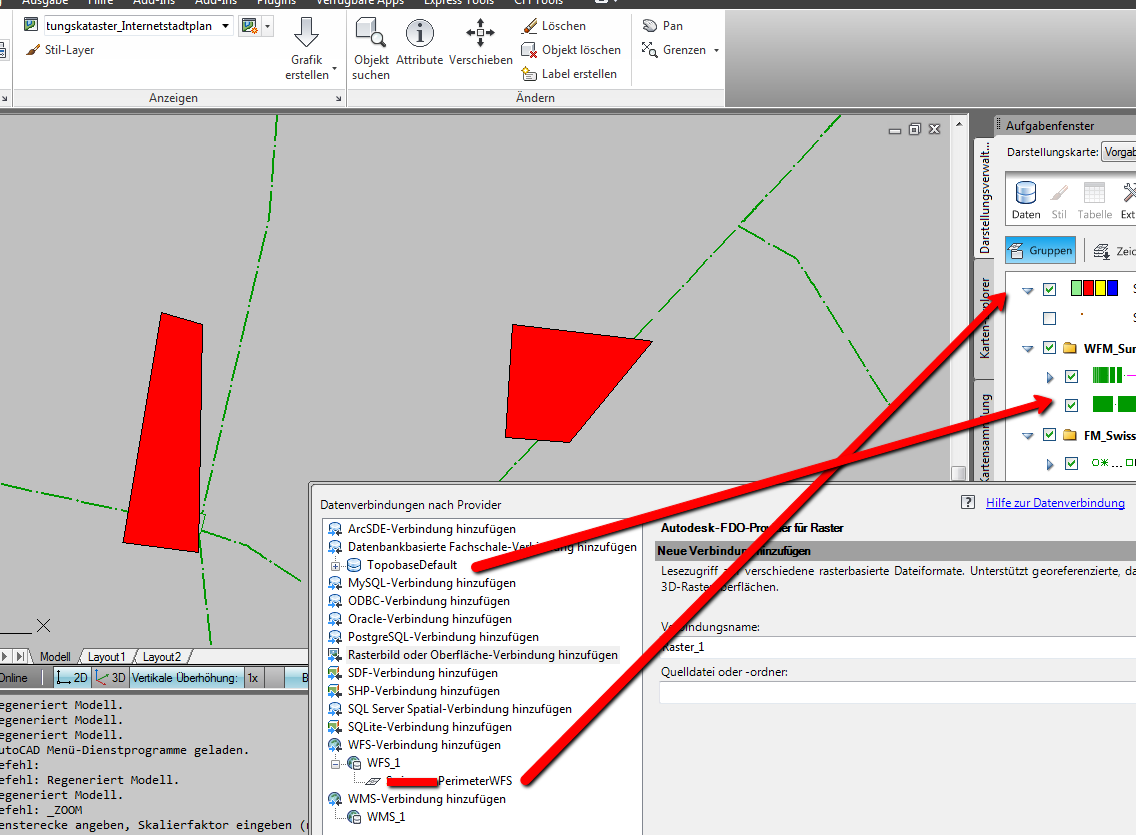Image resolution: width=1136 pixels, height=835 pixels.
Task: Activate the Pan tool
Action: [663, 26]
